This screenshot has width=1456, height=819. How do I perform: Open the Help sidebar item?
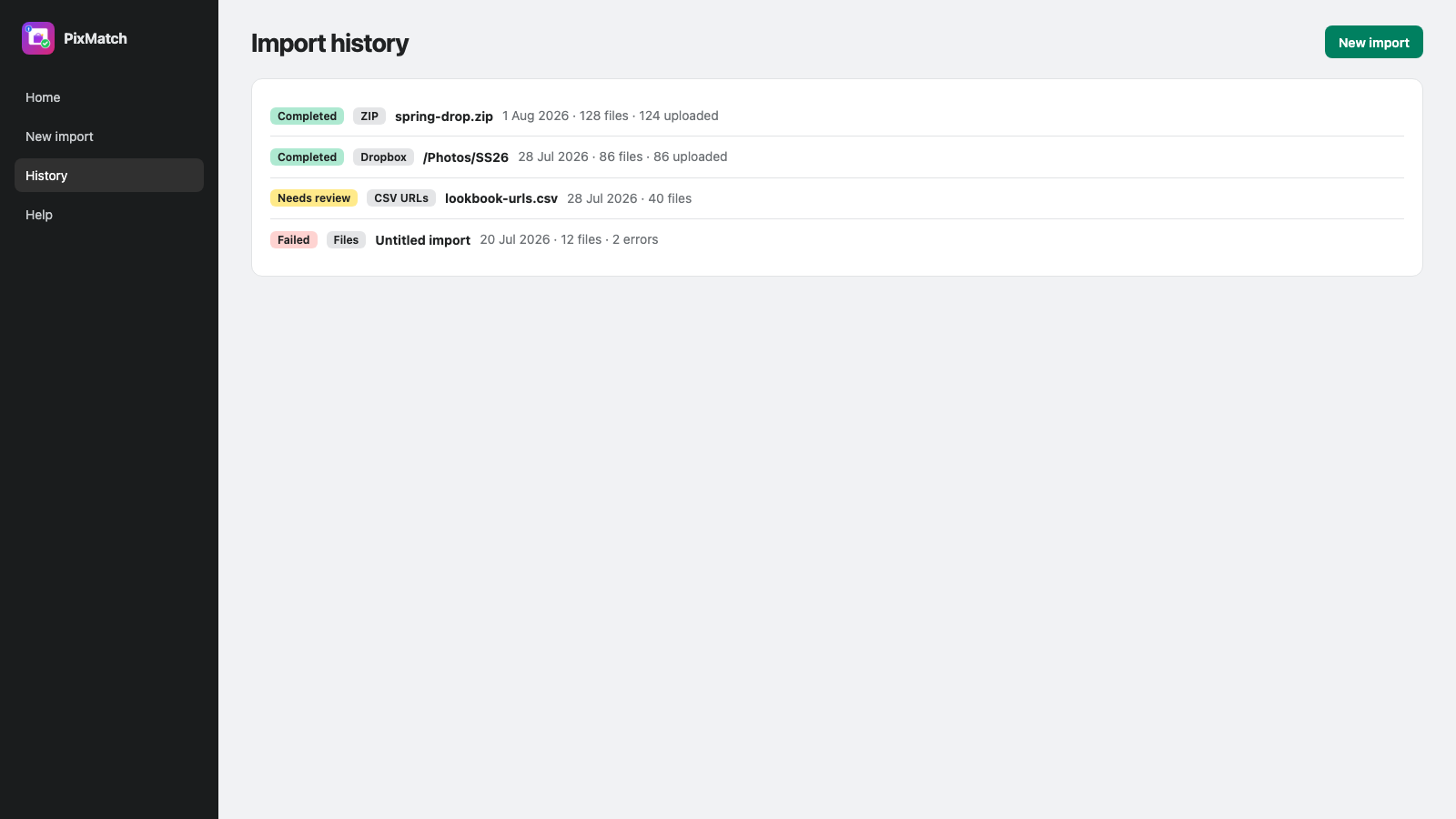click(109, 215)
